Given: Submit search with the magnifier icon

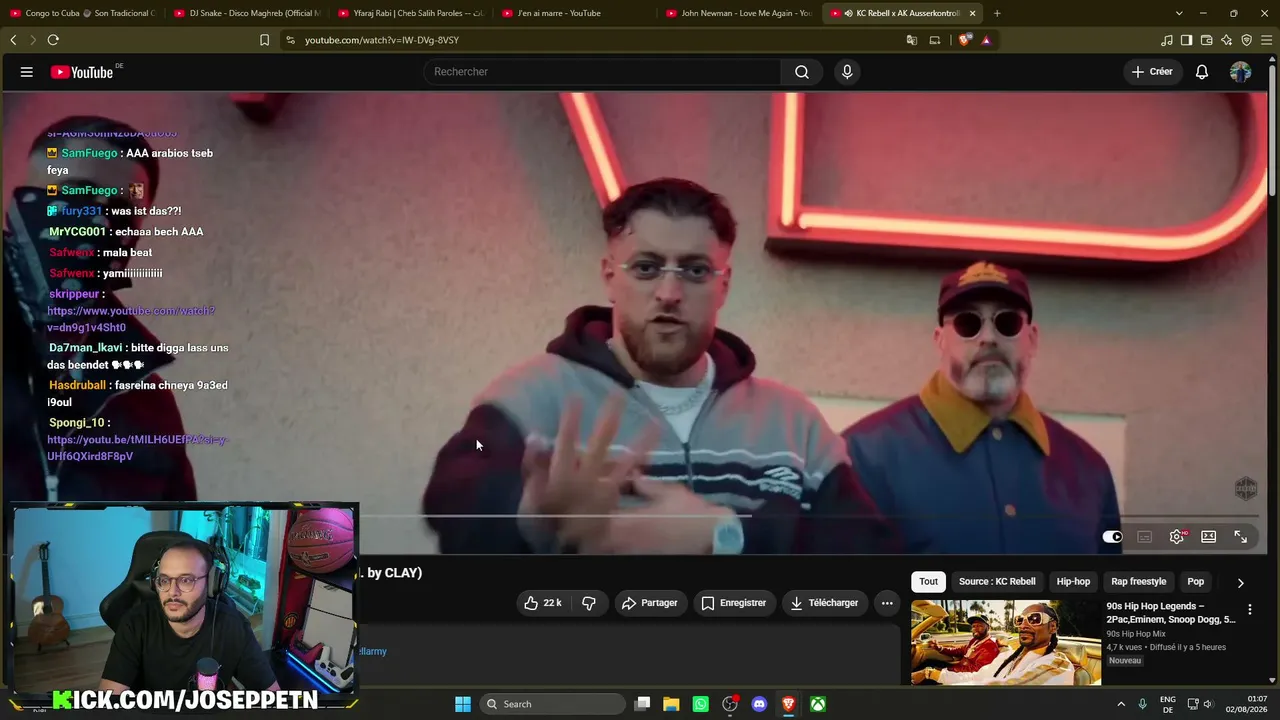Looking at the screenshot, I should (x=802, y=72).
